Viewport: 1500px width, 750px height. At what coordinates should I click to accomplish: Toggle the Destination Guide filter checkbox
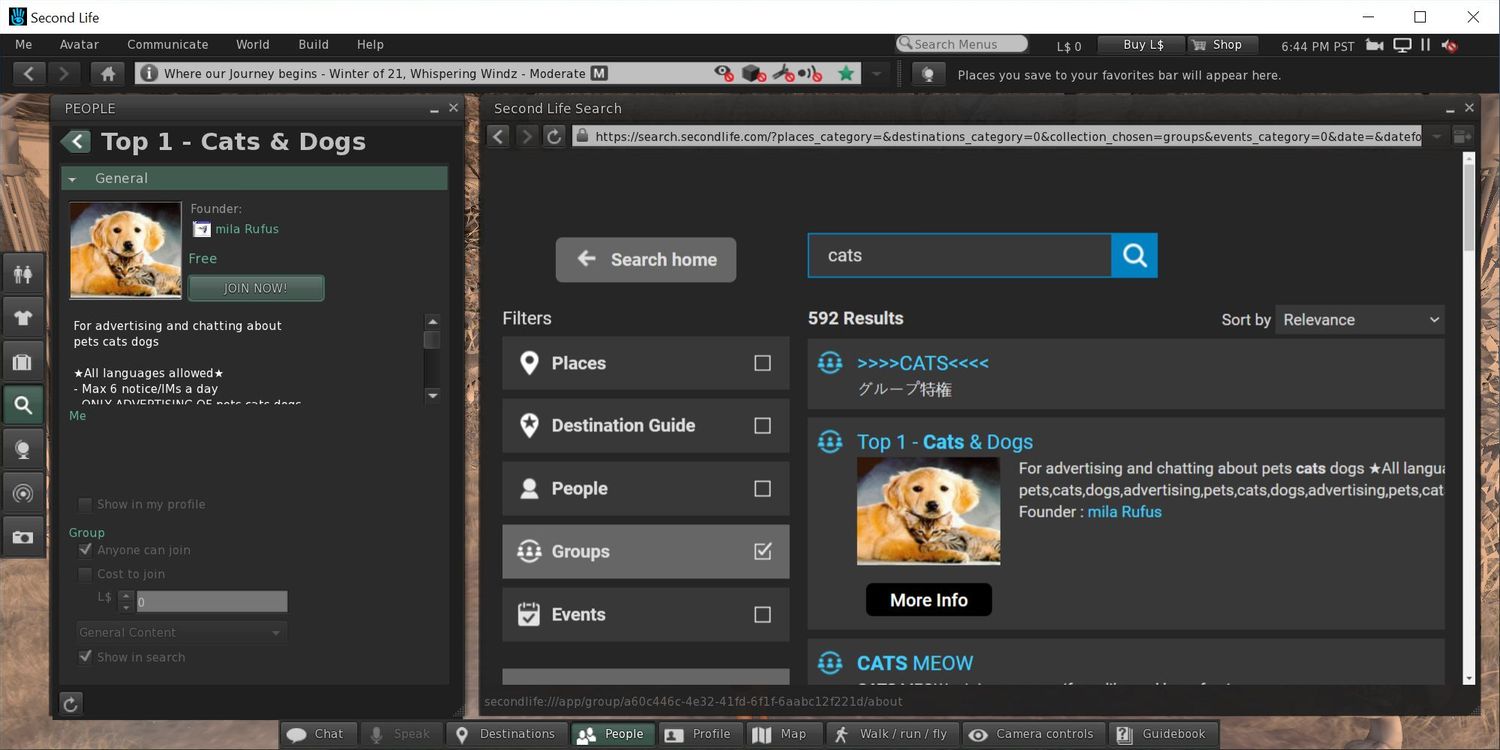tap(762, 426)
